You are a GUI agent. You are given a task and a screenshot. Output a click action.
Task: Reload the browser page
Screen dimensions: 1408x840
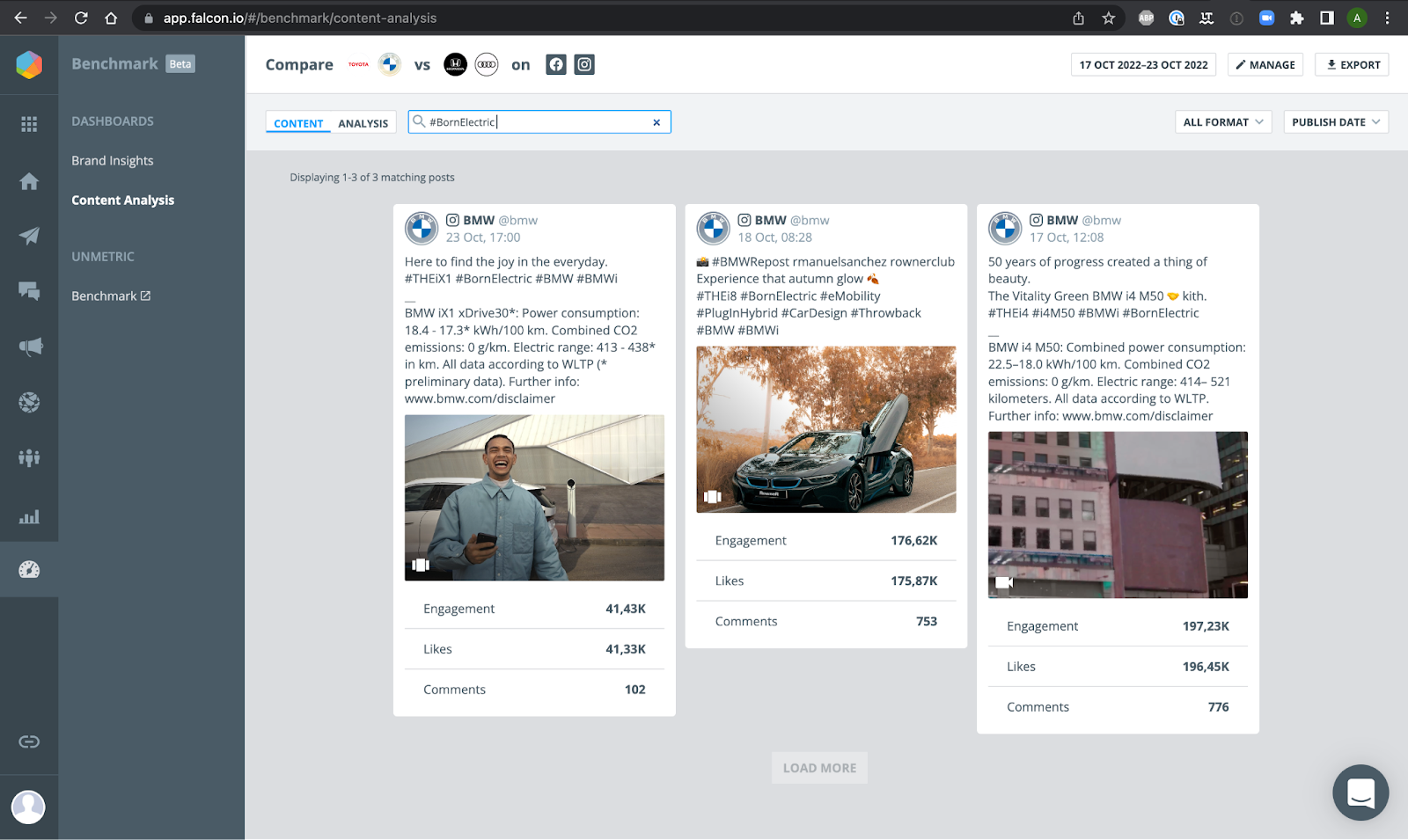(81, 18)
